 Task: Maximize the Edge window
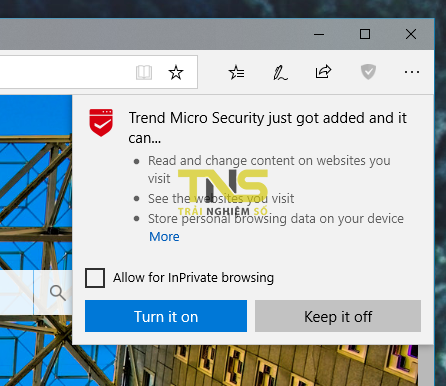click(365, 34)
